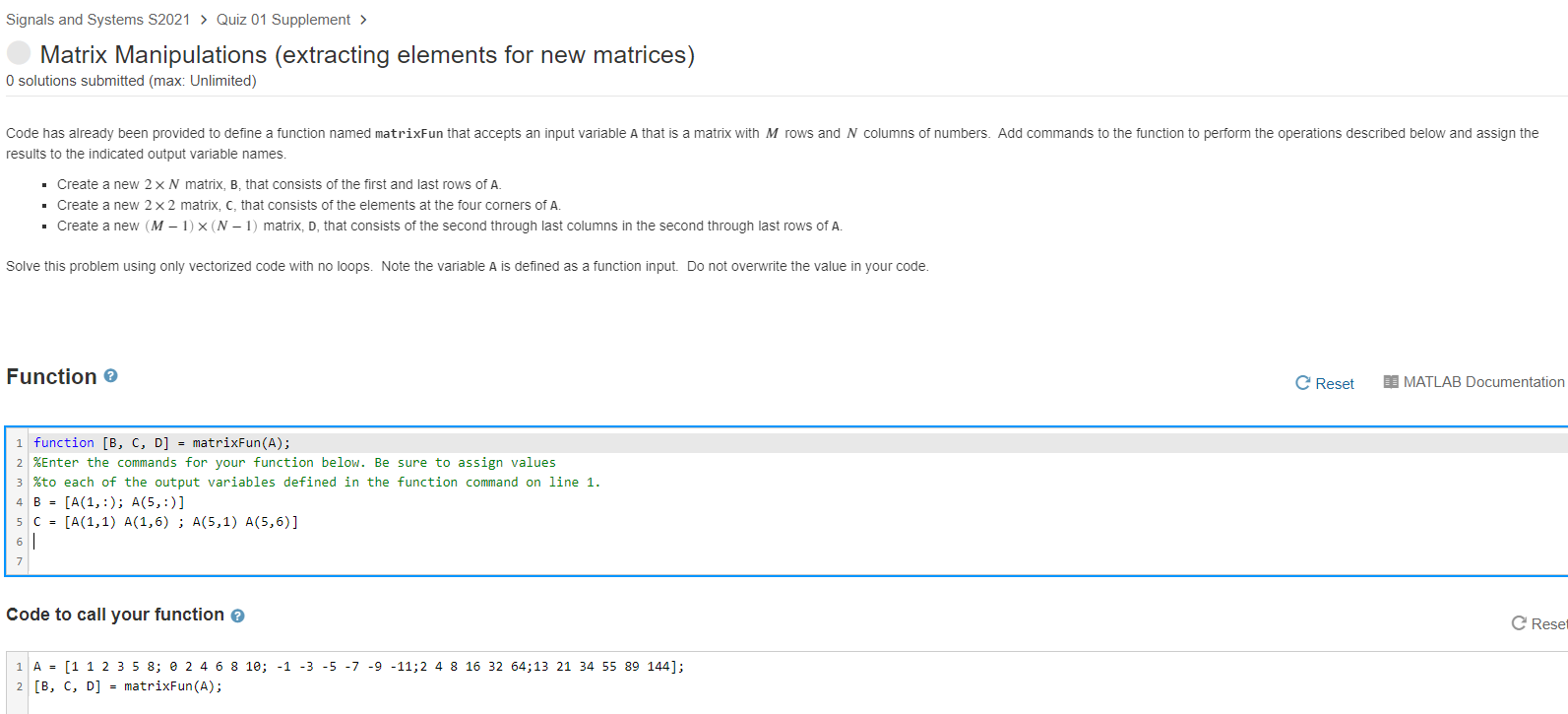Image resolution: width=1568 pixels, height=714 pixels.
Task: Click the matrixFun call on line 2 of calling code
Action: [x=128, y=685]
